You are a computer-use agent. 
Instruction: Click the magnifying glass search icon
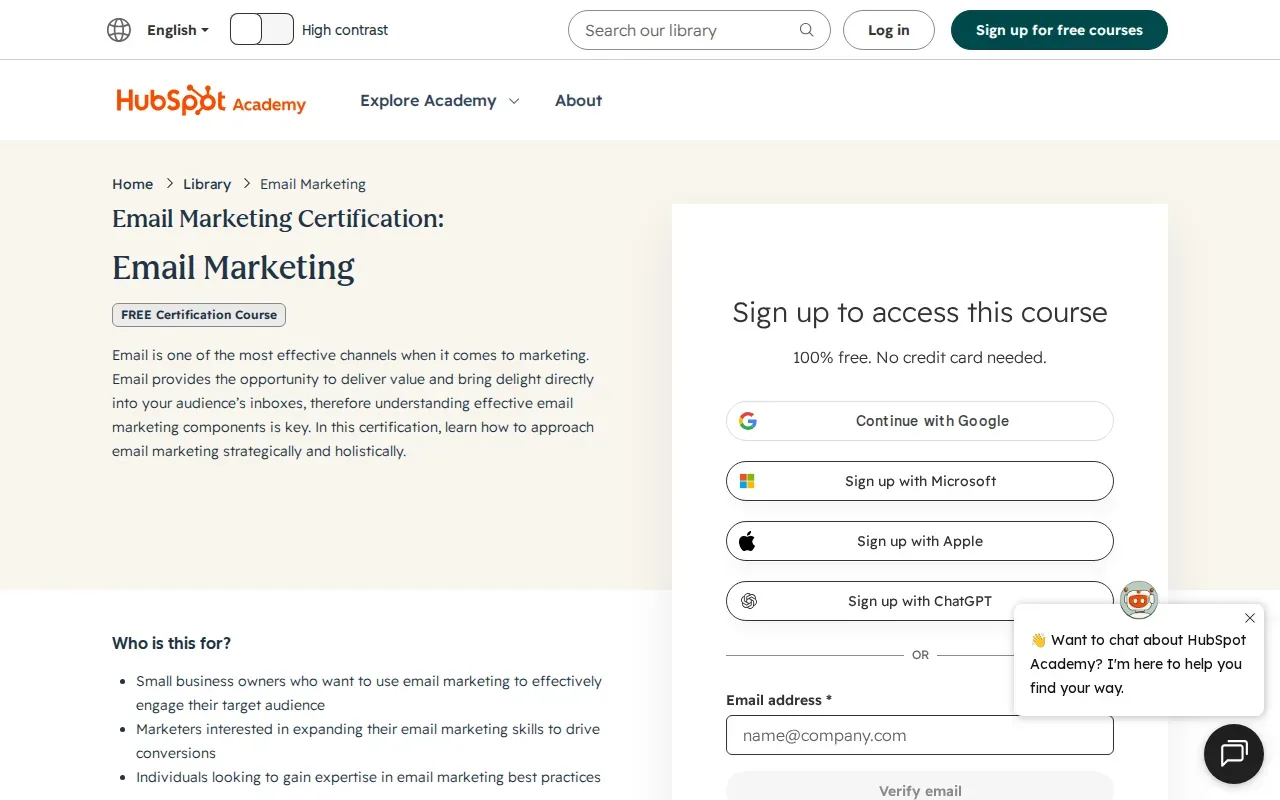807,30
